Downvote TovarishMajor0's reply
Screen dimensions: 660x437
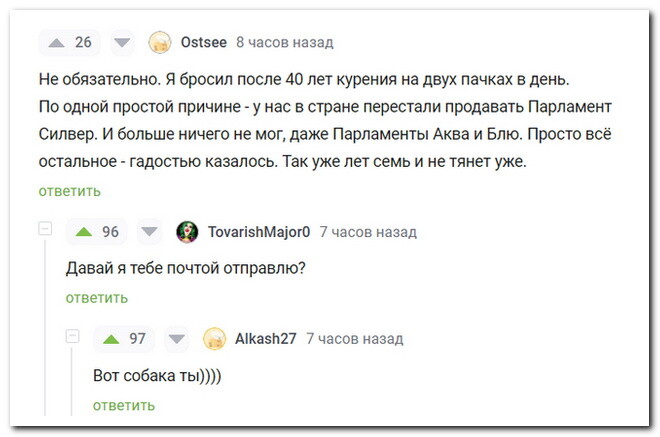[x=150, y=232]
